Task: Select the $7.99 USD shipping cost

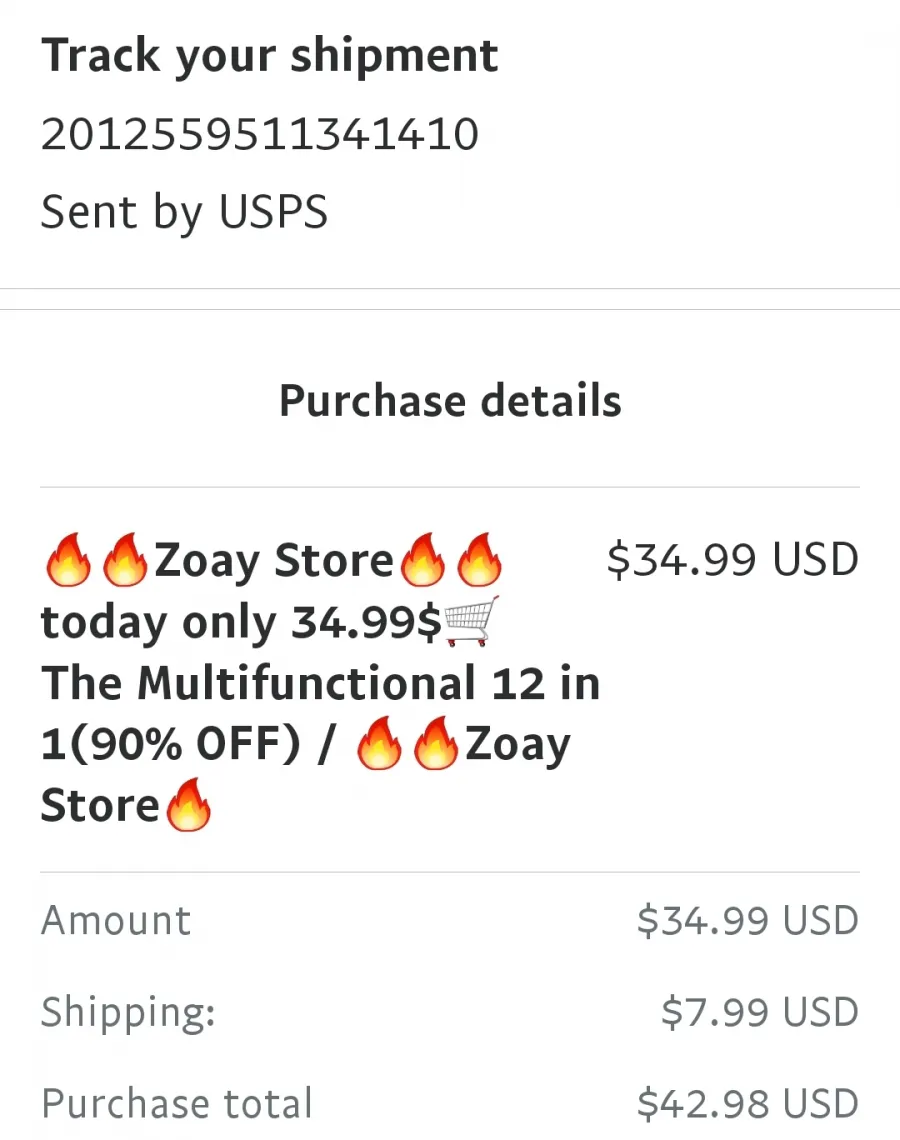Action: pos(760,1012)
